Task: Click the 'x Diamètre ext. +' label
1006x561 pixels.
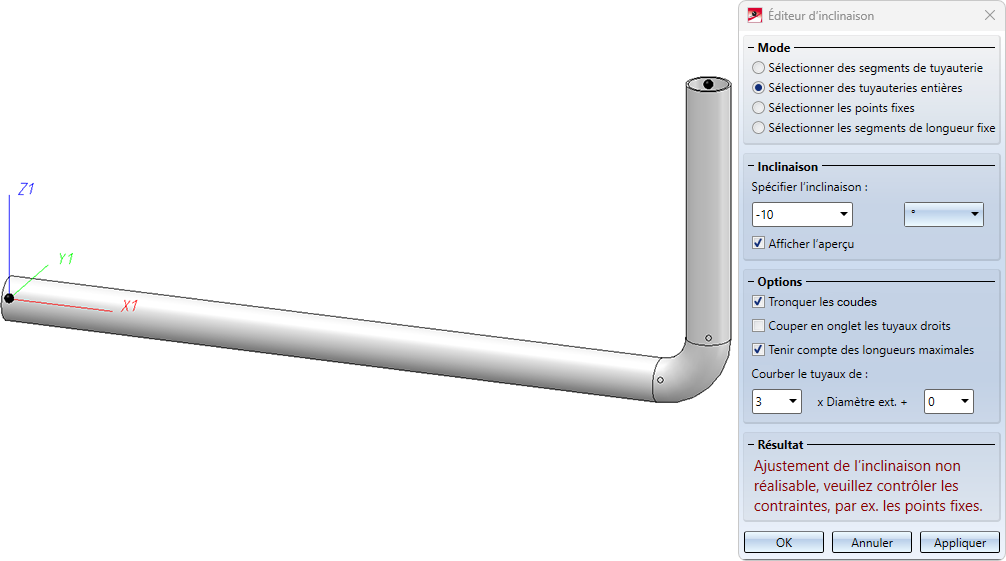Action: click(862, 402)
